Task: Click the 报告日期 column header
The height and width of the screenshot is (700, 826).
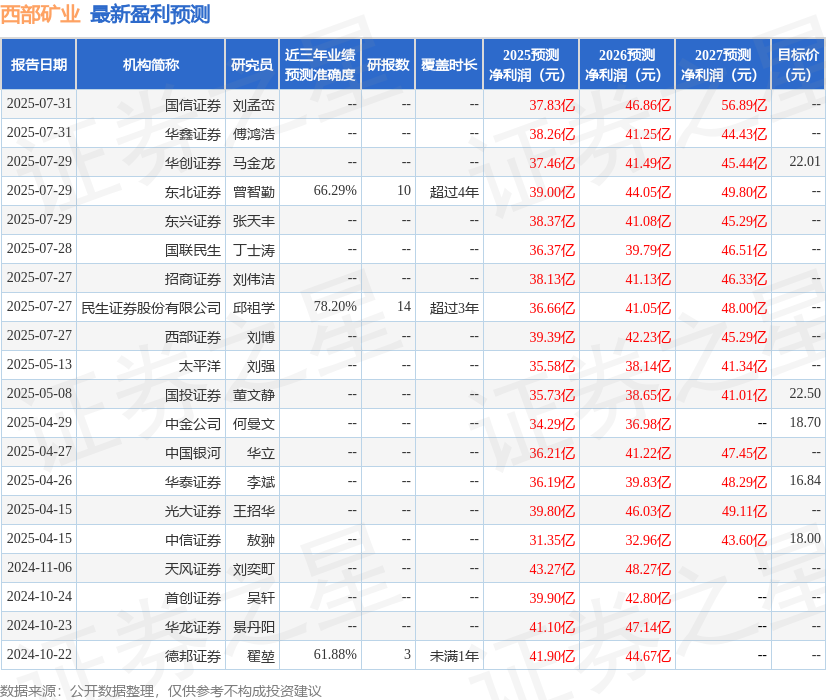Action: (39, 64)
